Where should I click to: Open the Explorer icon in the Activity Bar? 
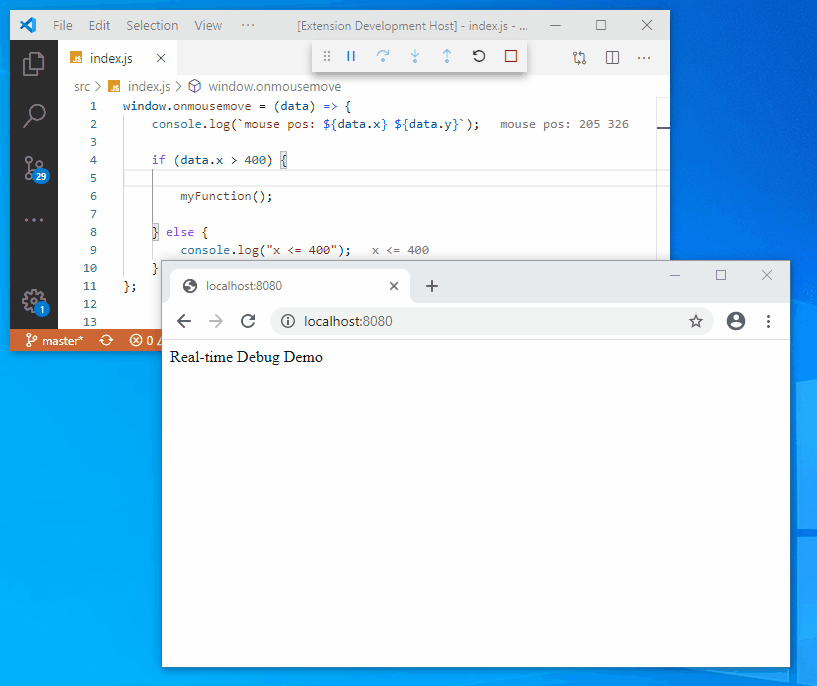[33, 62]
